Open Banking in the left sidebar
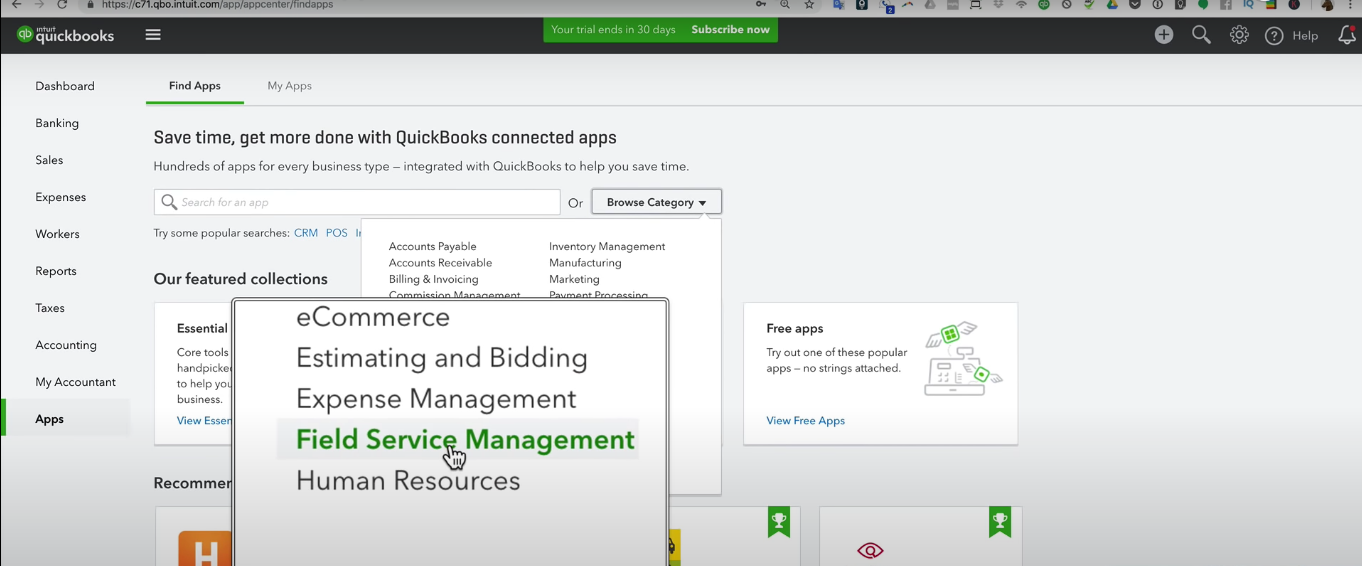 57,123
